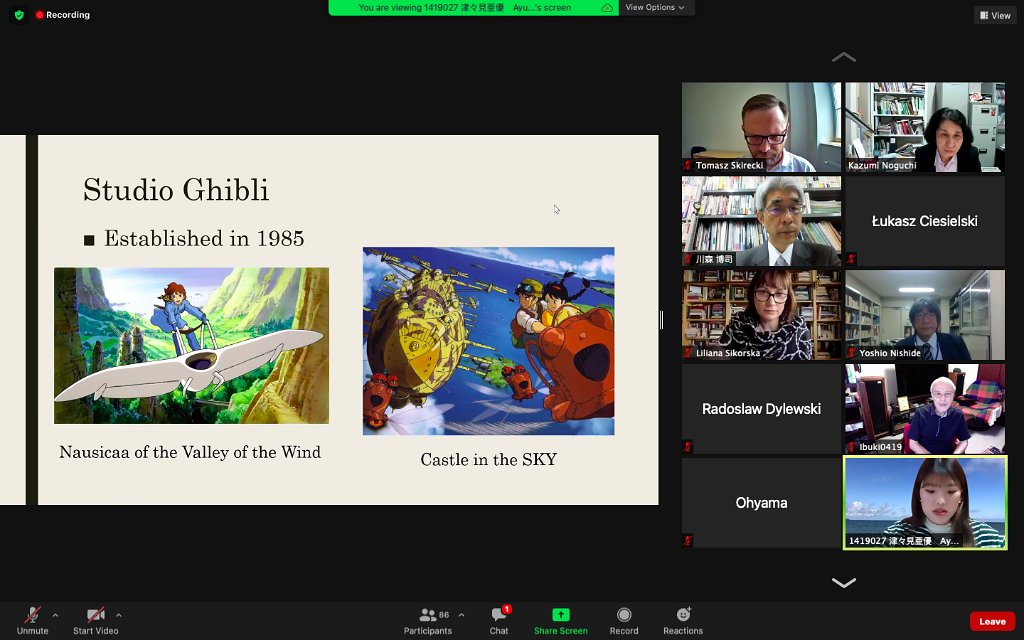Expand the caret next to Participants
This screenshot has height=640, width=1024.
click(461, 615)
